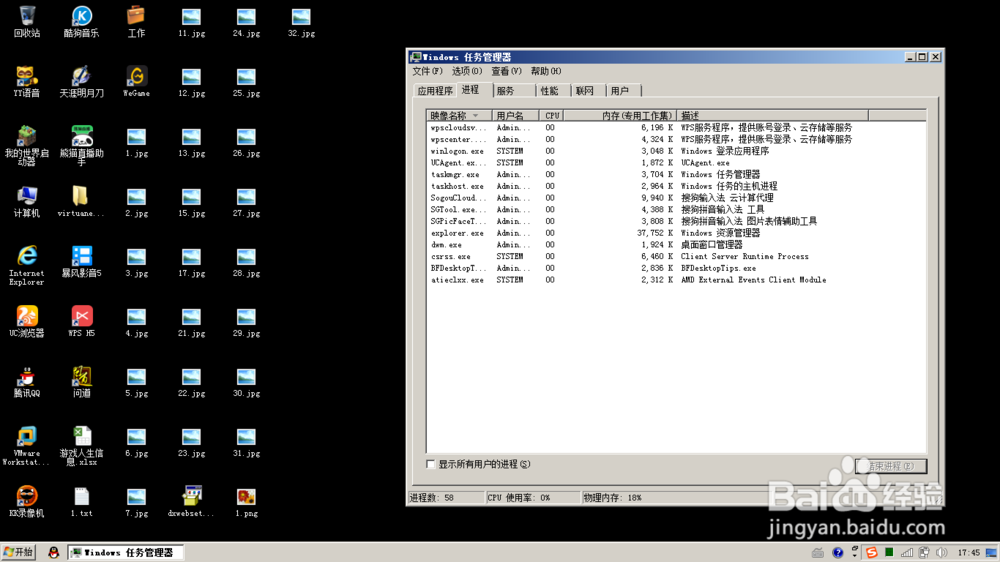
Task: Click the QQ penguin quick launch icon
Action: click(54, 552)
